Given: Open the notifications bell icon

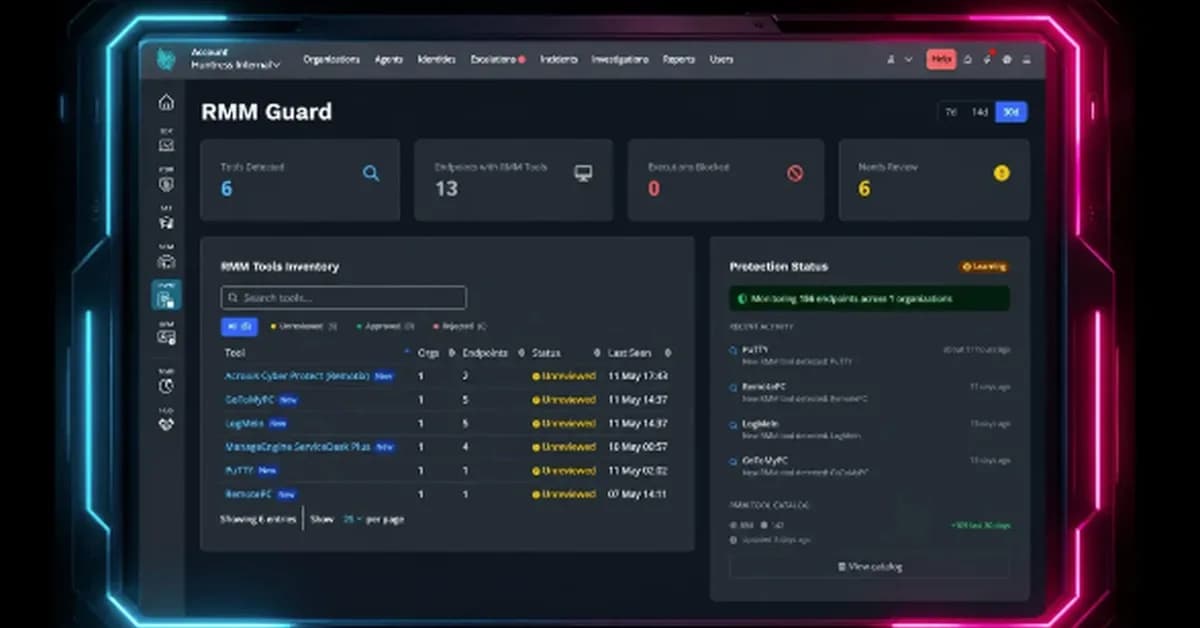Looking at the screenshot, I should [967, 60].
